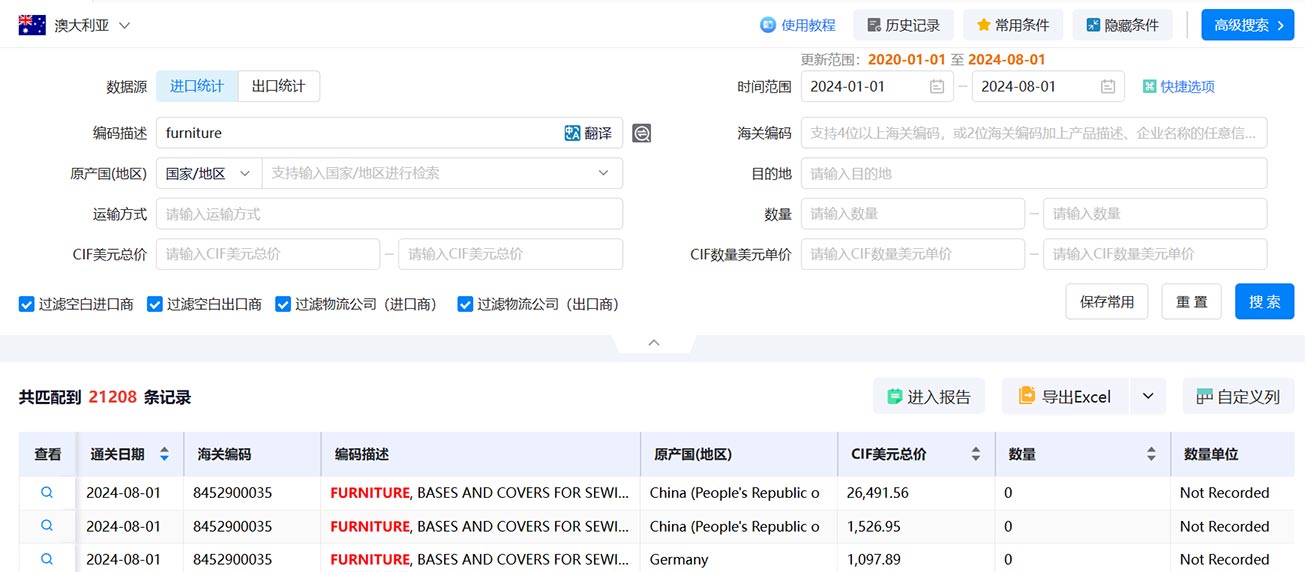Open 常用条件 saved conditions
Image resolution: width=1305 pixels, height=572 pixels.
click(x=1012, y=25)
